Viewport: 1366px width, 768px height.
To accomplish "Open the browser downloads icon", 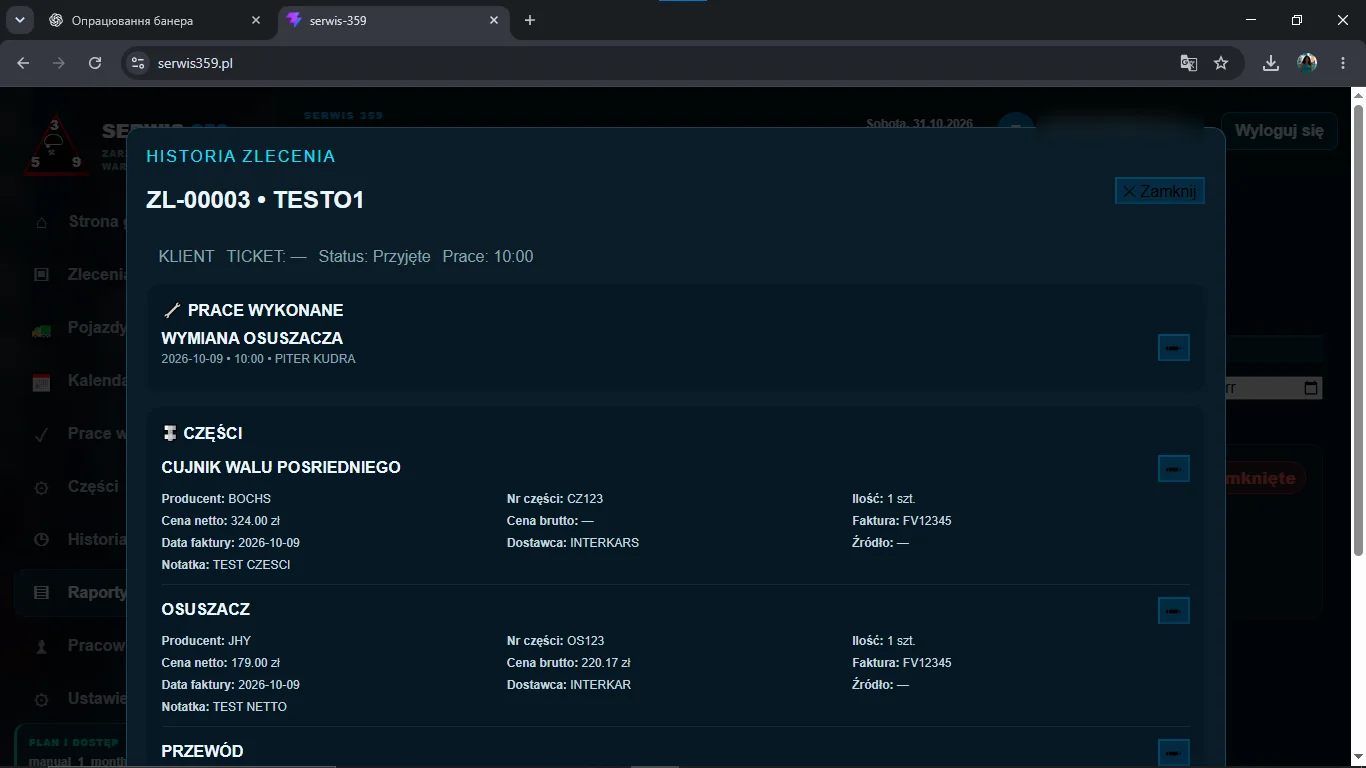I will click(x=1271, y=63).
